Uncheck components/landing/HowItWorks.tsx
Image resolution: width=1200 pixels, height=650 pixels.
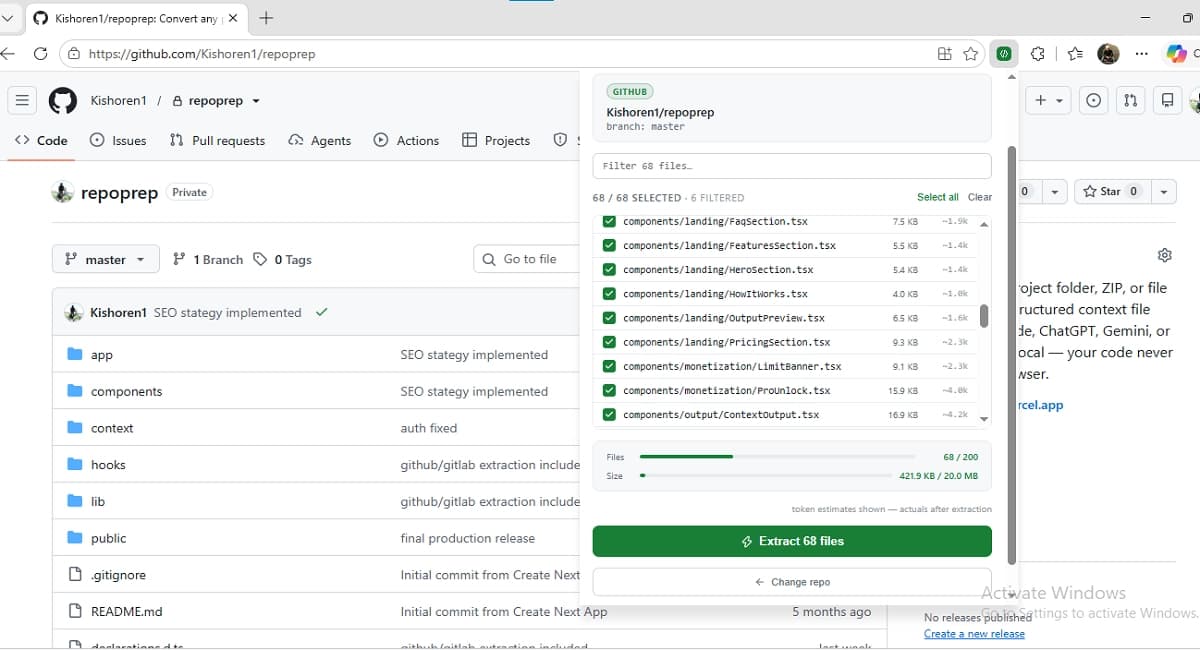(609, 294)
